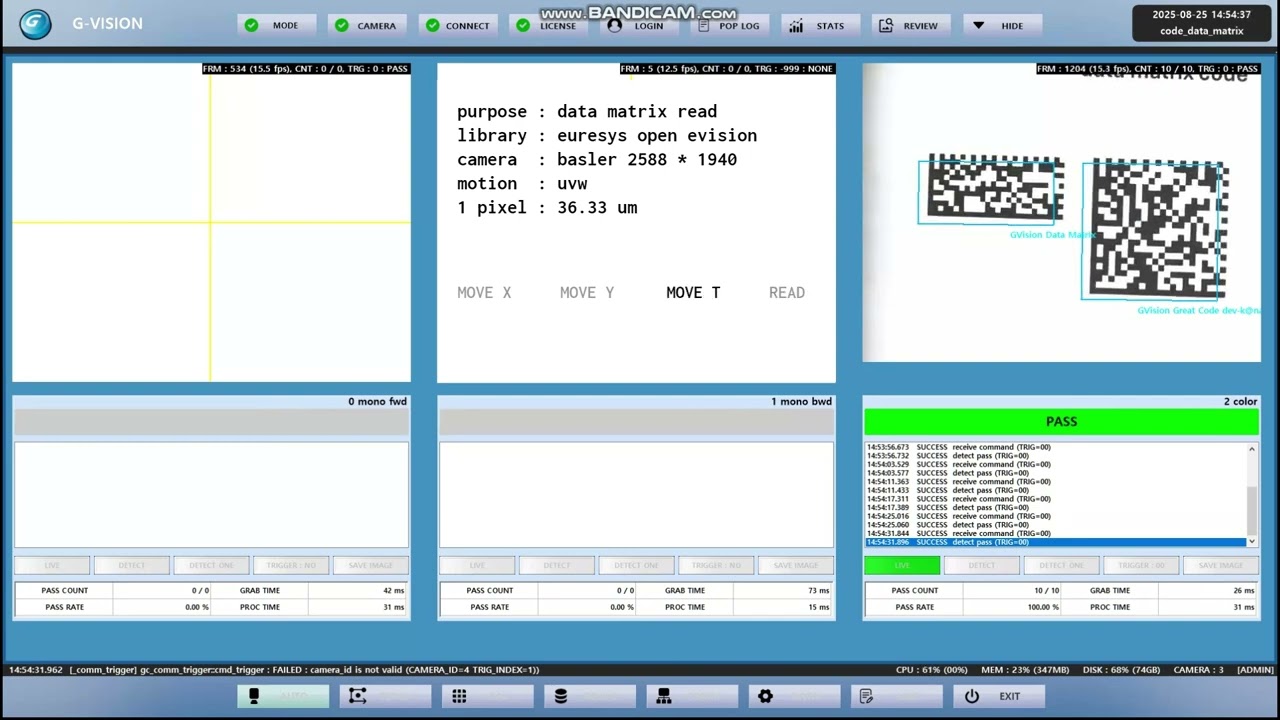Viewport: 1280px width, 720px height.
Task: Click the log list scroll-up arrow
Action: tap(1252, 449)
